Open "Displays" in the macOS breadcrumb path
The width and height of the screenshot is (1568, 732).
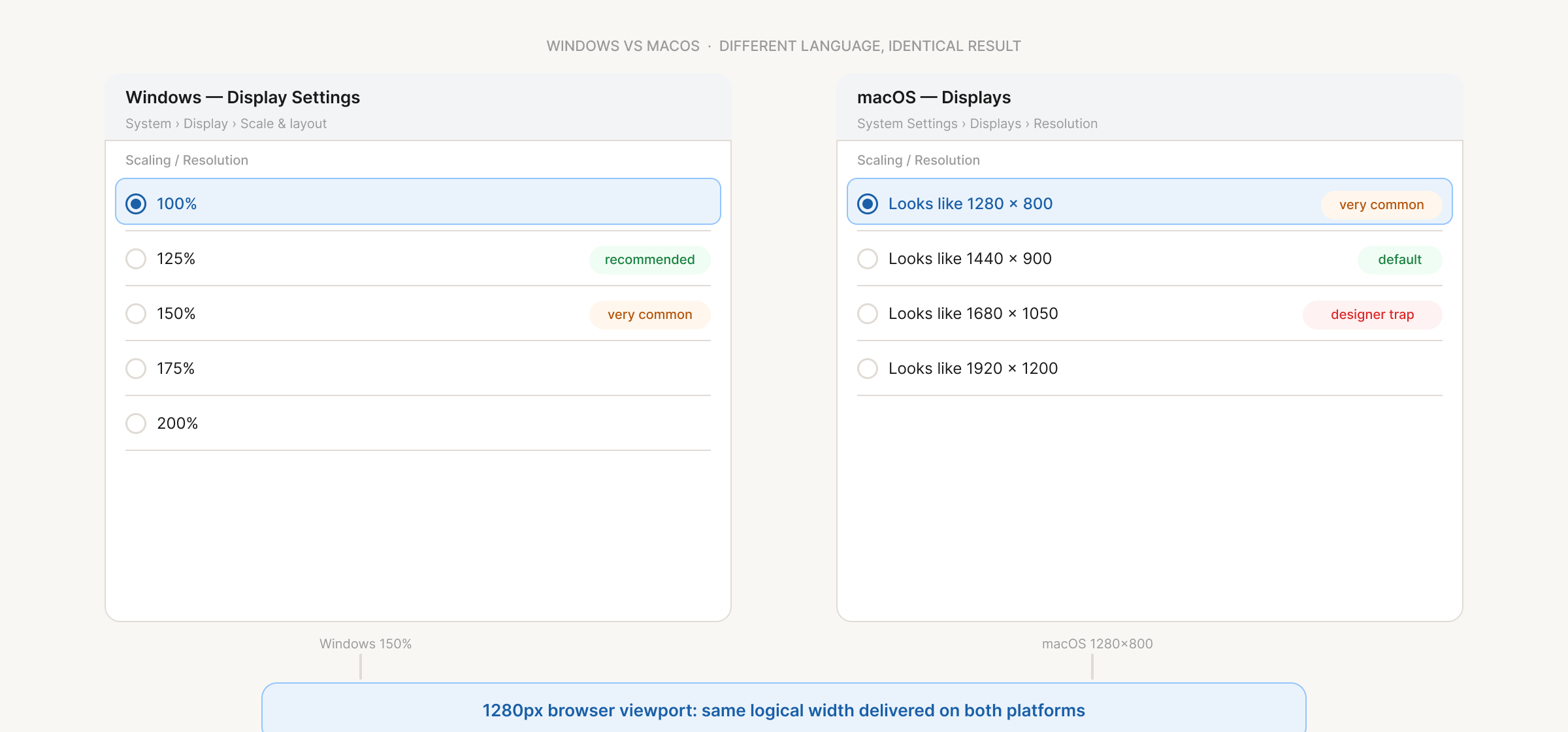tap(996, 124)
